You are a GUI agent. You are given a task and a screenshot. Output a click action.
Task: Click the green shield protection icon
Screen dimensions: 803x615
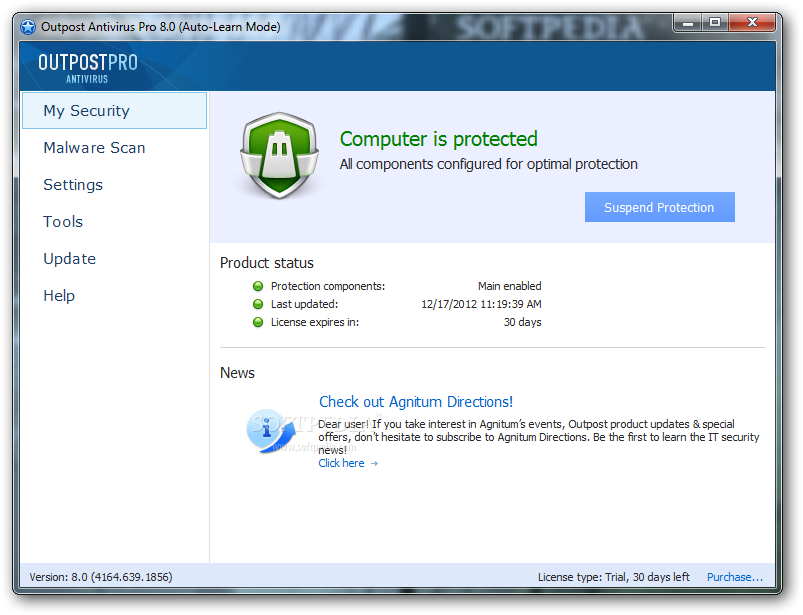click(279, 155)
